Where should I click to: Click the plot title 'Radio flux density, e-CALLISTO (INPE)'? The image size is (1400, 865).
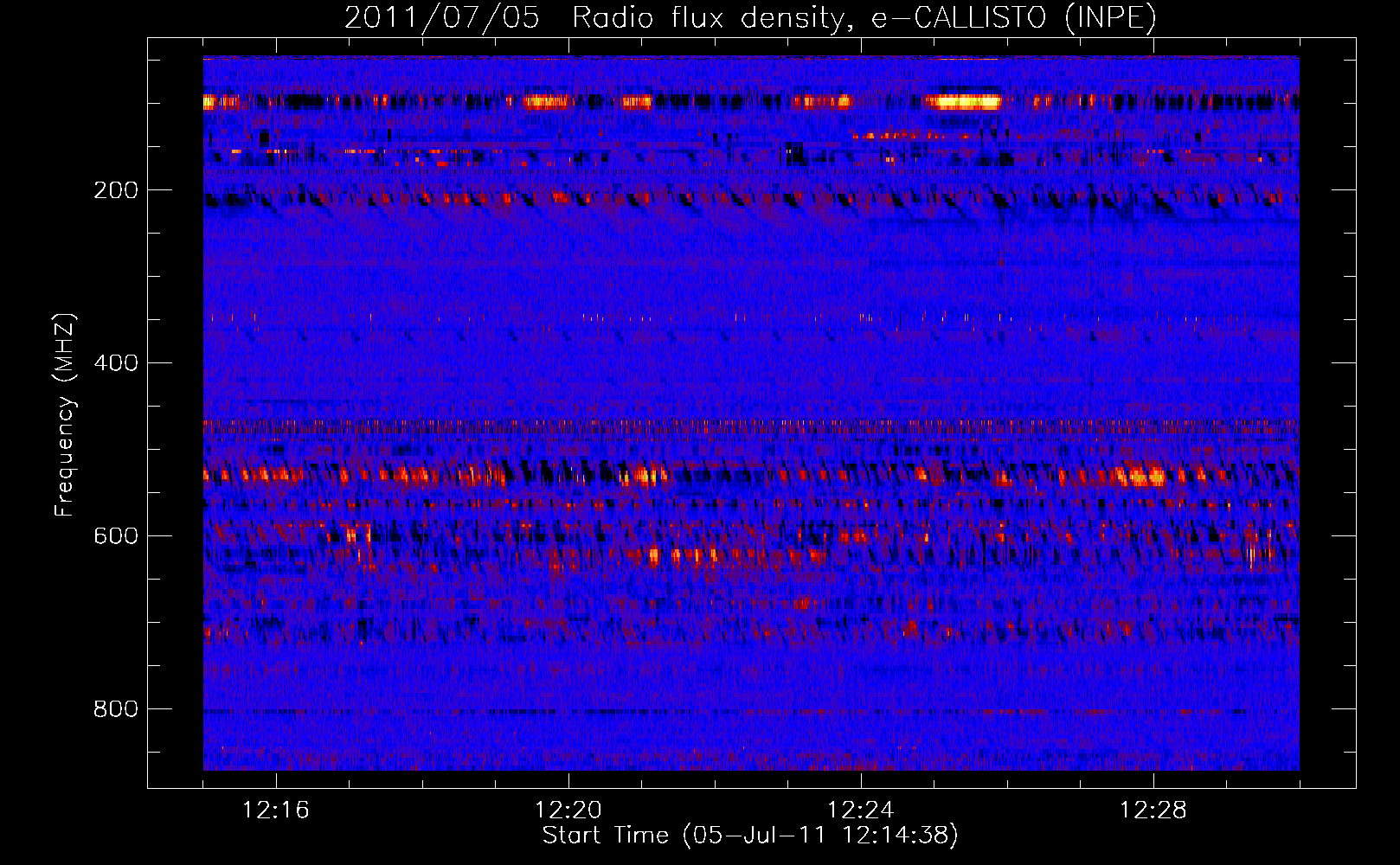click(x=864, y=17)
